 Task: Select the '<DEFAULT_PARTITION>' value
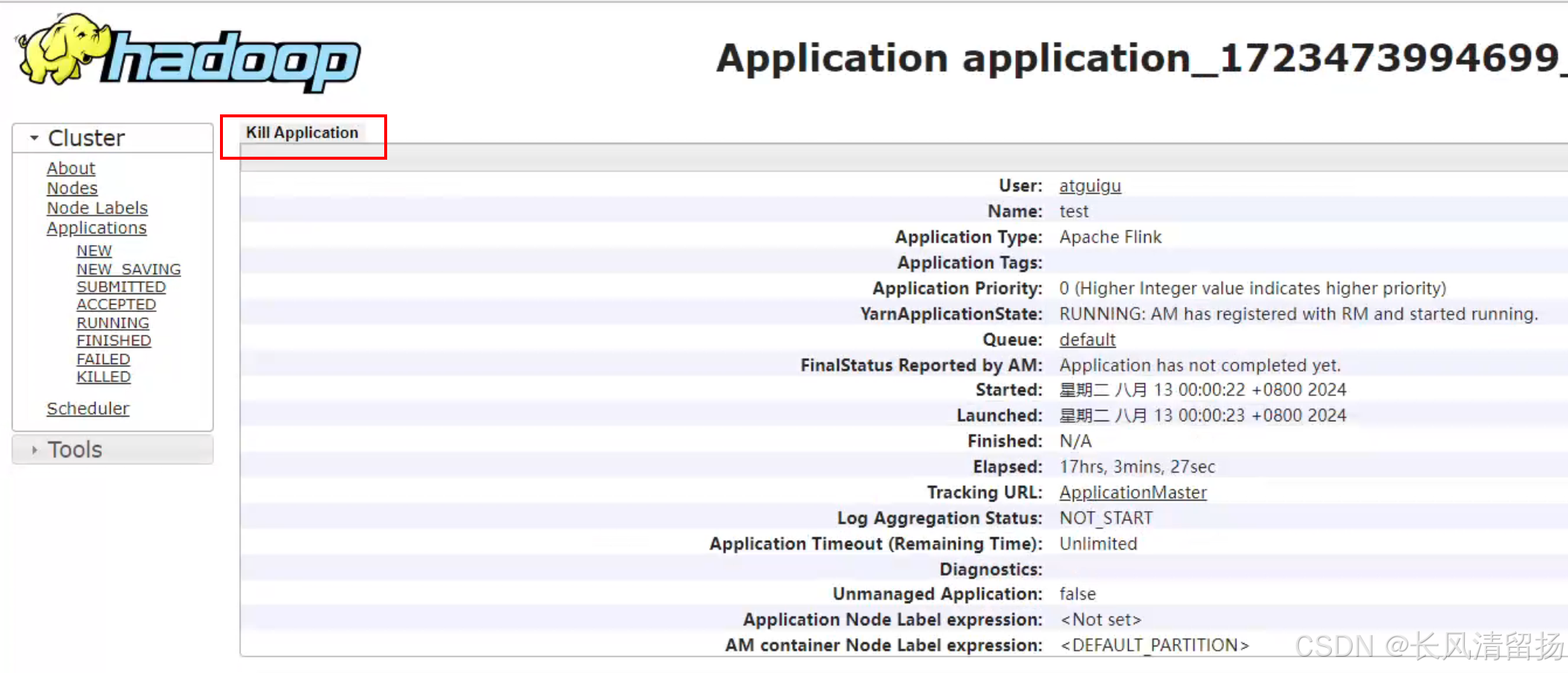click(1155, 646)
